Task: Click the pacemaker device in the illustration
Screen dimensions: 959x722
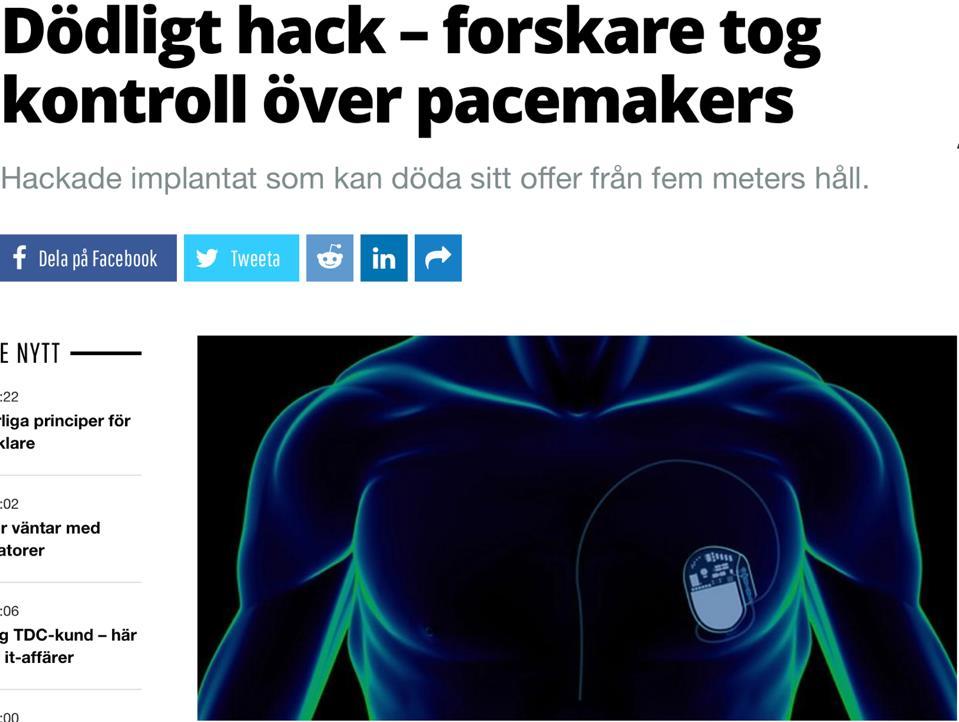Action: pos(719,589)
